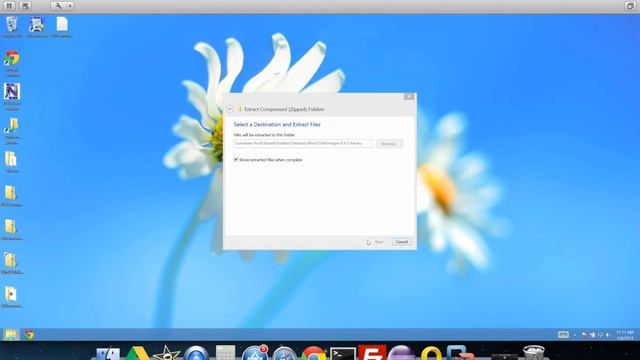The width and height of the screenshot is (640, 360).
Task: Open the yellow ring icon in the dock
Action: coord(431,353)
